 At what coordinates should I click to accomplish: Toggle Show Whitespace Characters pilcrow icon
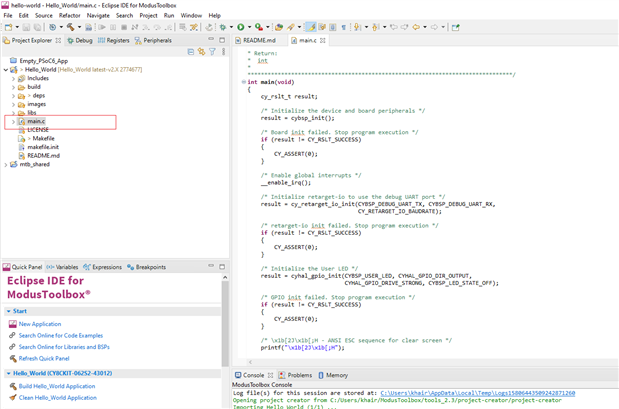pos(344,27)
